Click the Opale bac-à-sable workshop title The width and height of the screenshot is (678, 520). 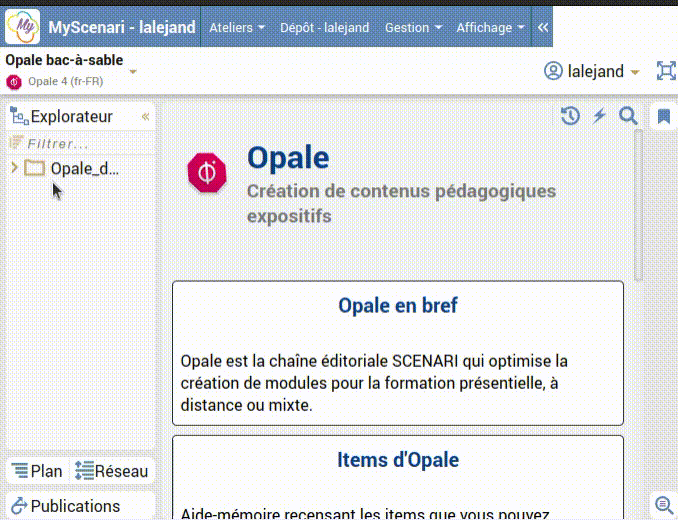pos(64,60)
